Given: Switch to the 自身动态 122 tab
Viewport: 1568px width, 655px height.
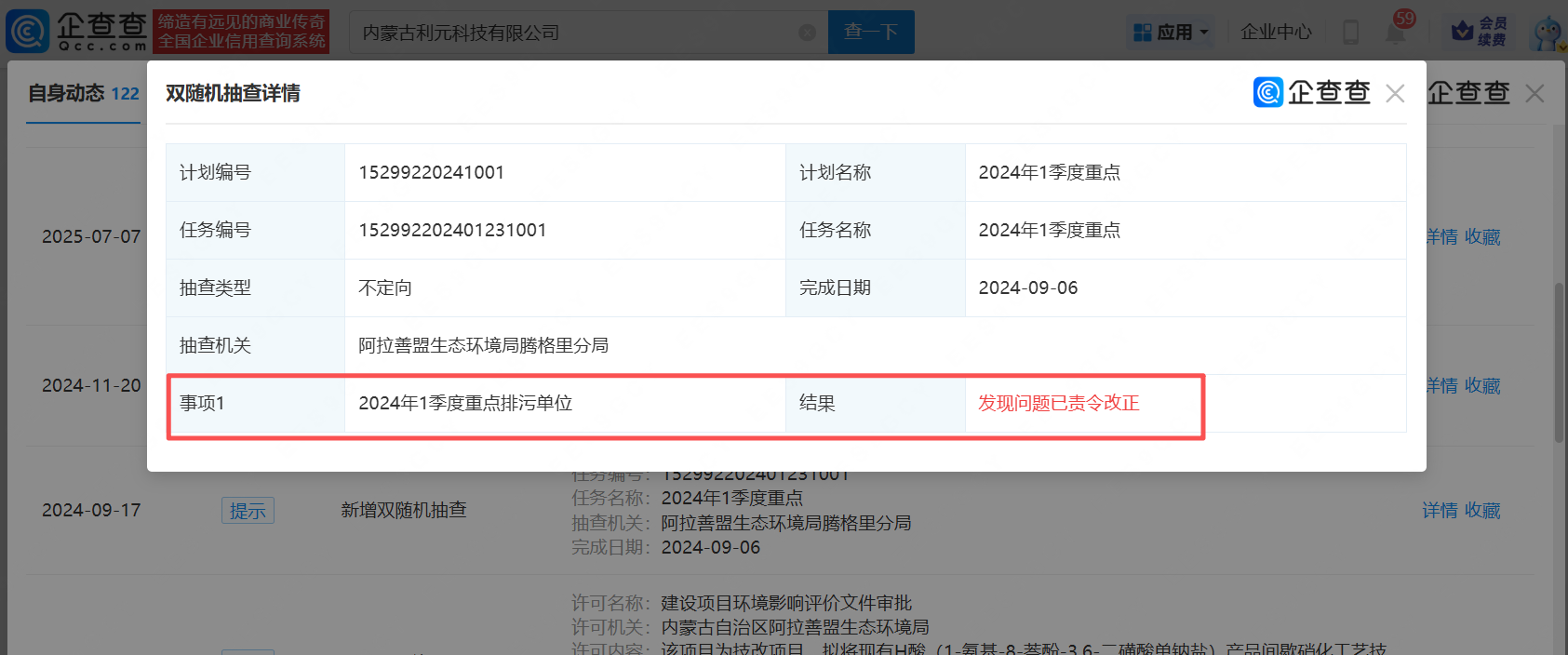Looking at the screenshot, I should tap(84, 93).
